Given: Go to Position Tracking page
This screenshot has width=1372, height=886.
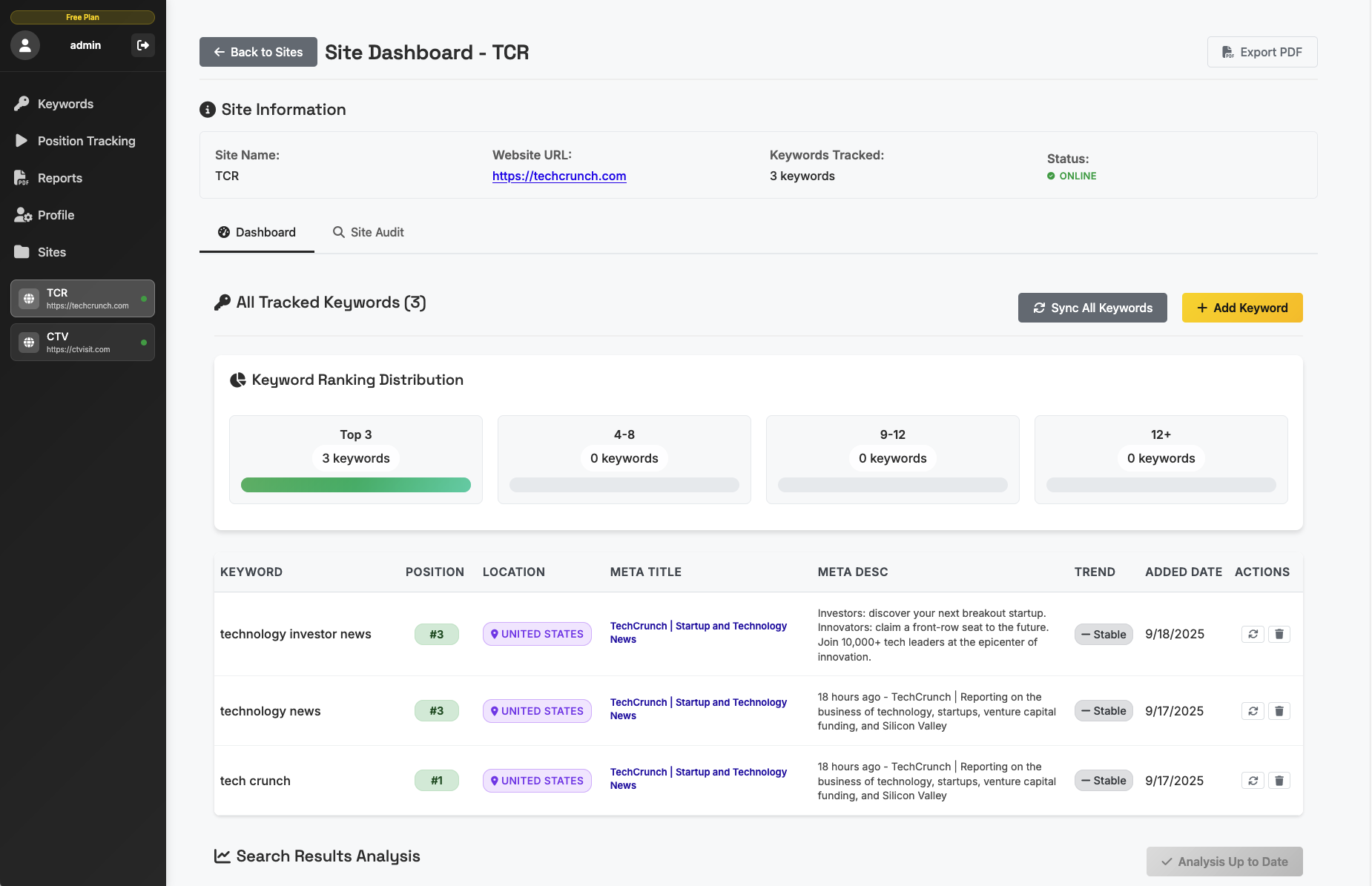Looking at the screenshot, I should (x=86, y=141).
